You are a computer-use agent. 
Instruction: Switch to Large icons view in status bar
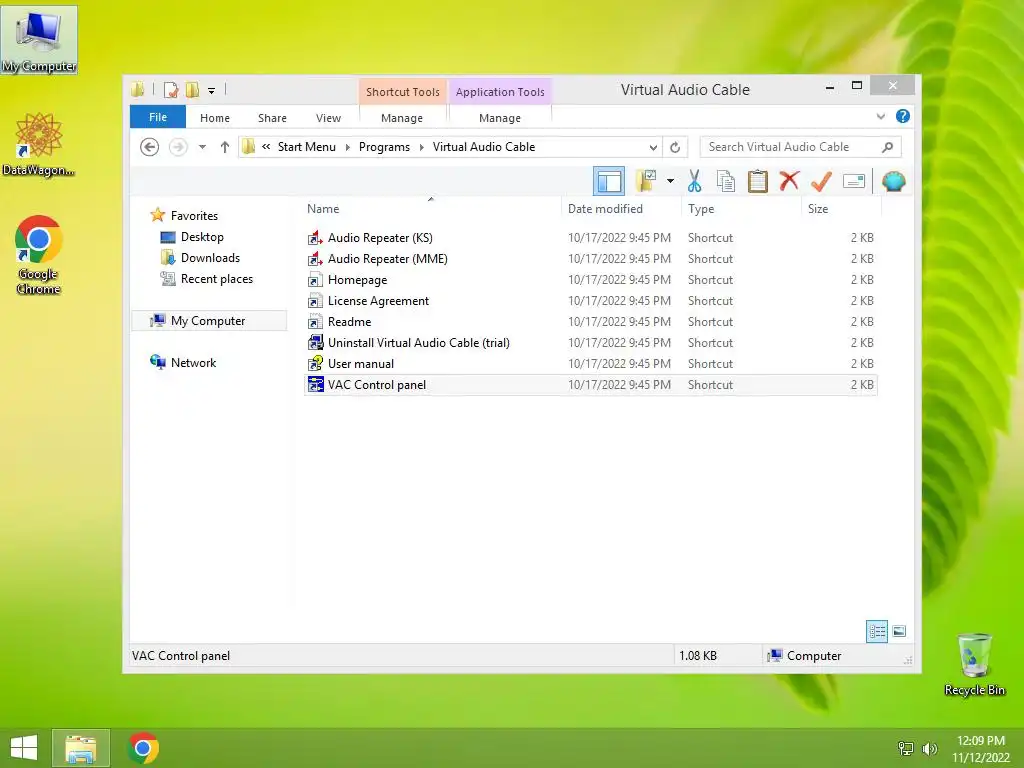tap(899, 631)
